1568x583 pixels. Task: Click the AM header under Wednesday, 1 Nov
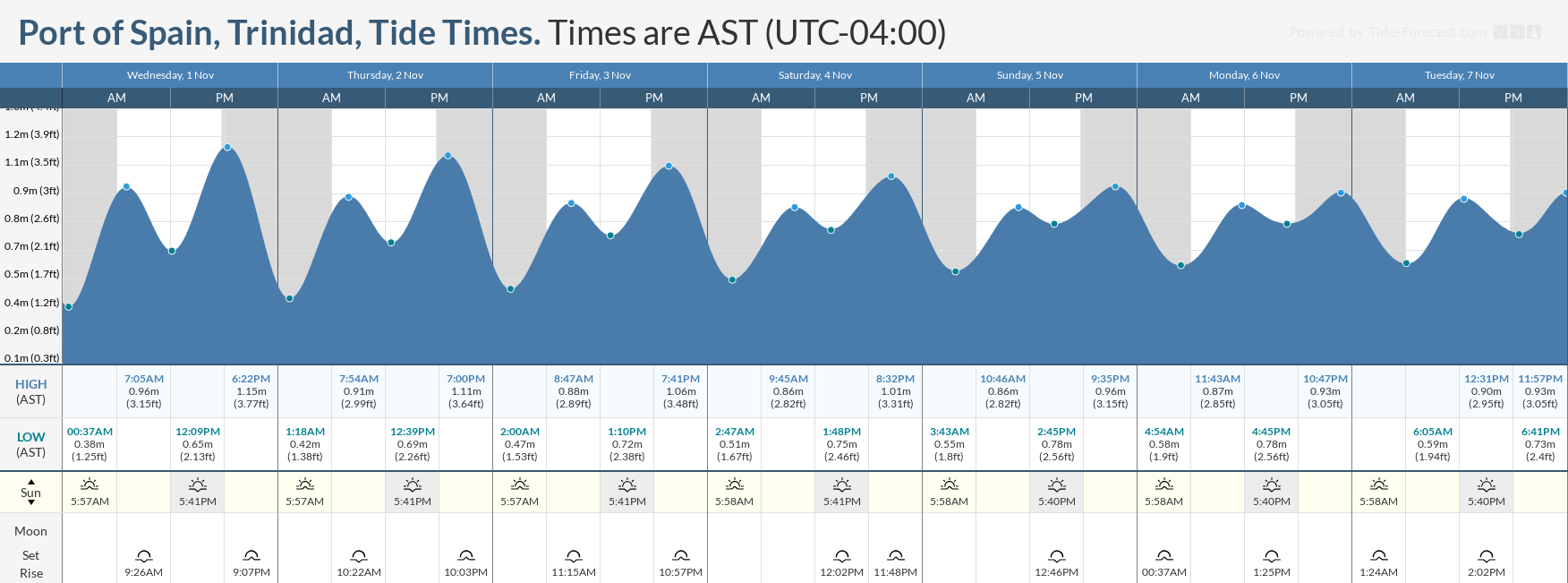pos(116,98)
